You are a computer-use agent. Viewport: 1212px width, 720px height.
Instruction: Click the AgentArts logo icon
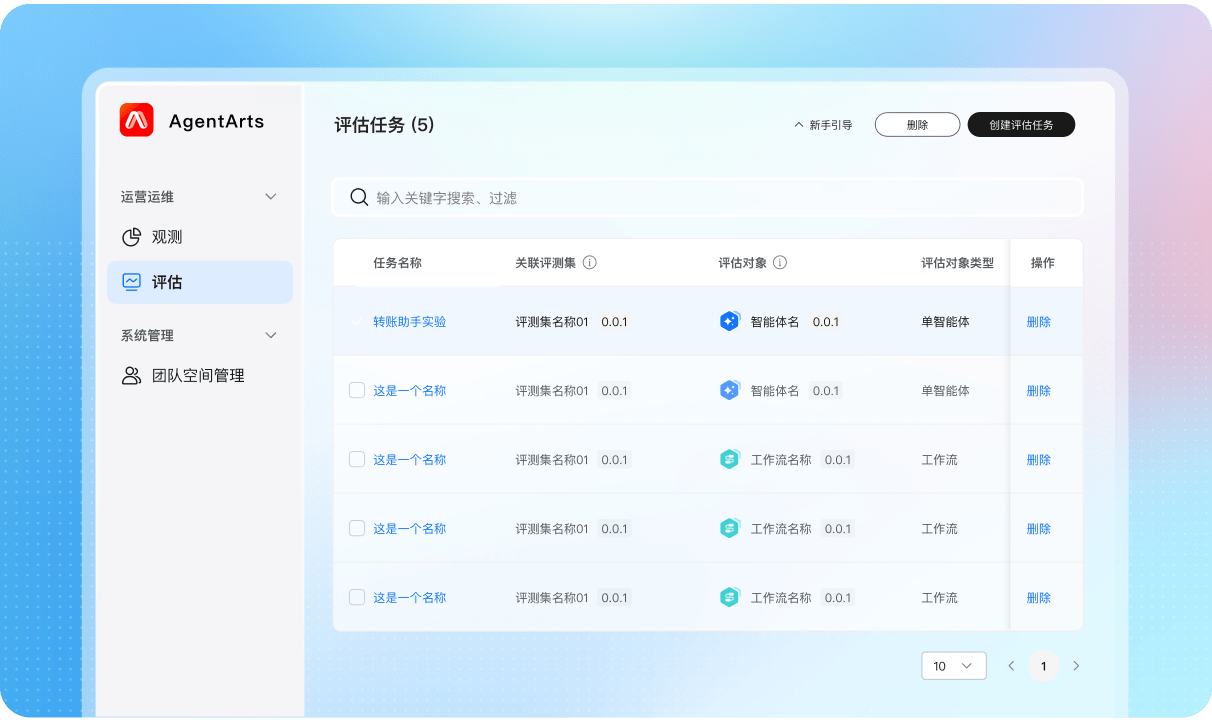pos(137,121)
